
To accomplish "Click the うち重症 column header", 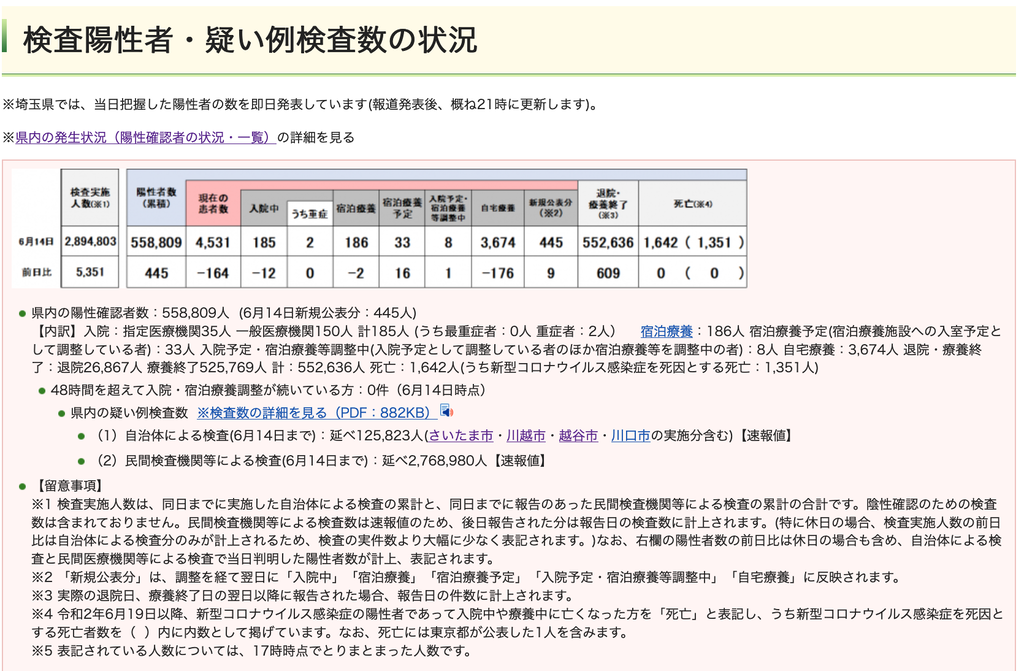I will tap(310, 214).
